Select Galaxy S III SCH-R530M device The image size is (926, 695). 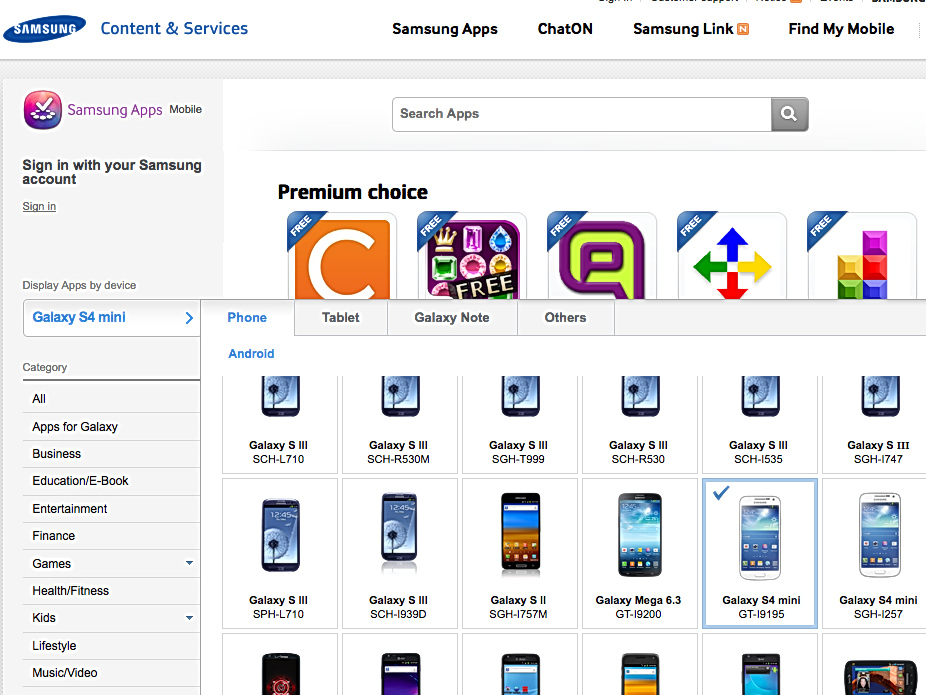point(399,425)
